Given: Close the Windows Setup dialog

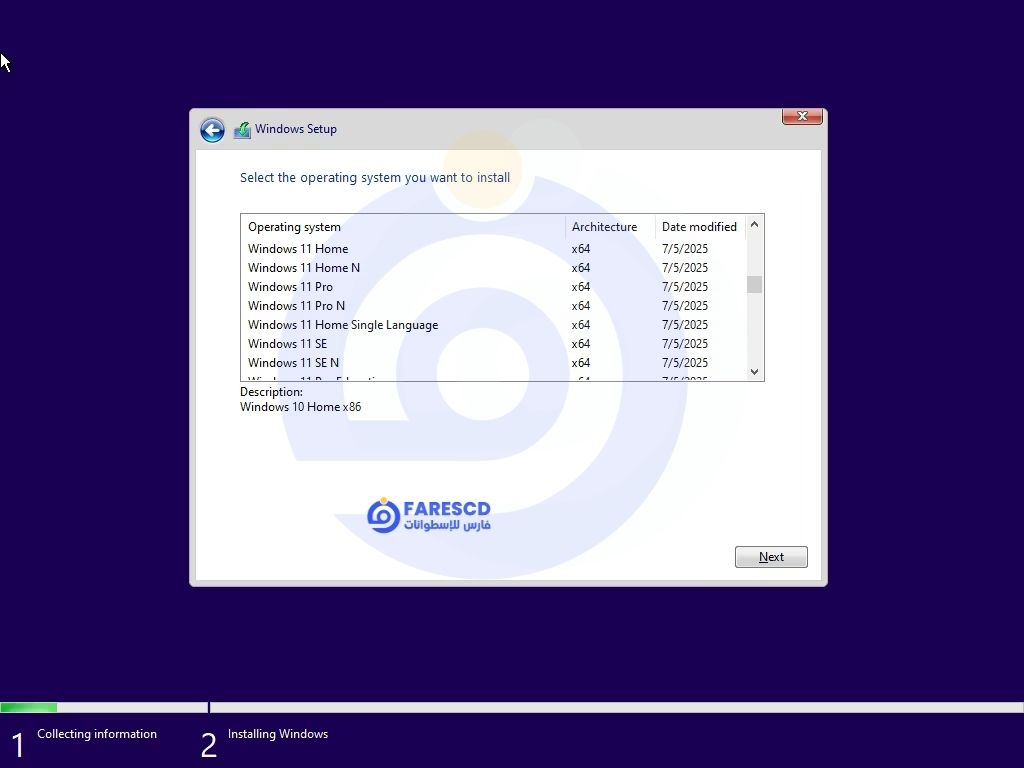Looking at the screenshot, I should pyautogui.click(x=802, y=116).
